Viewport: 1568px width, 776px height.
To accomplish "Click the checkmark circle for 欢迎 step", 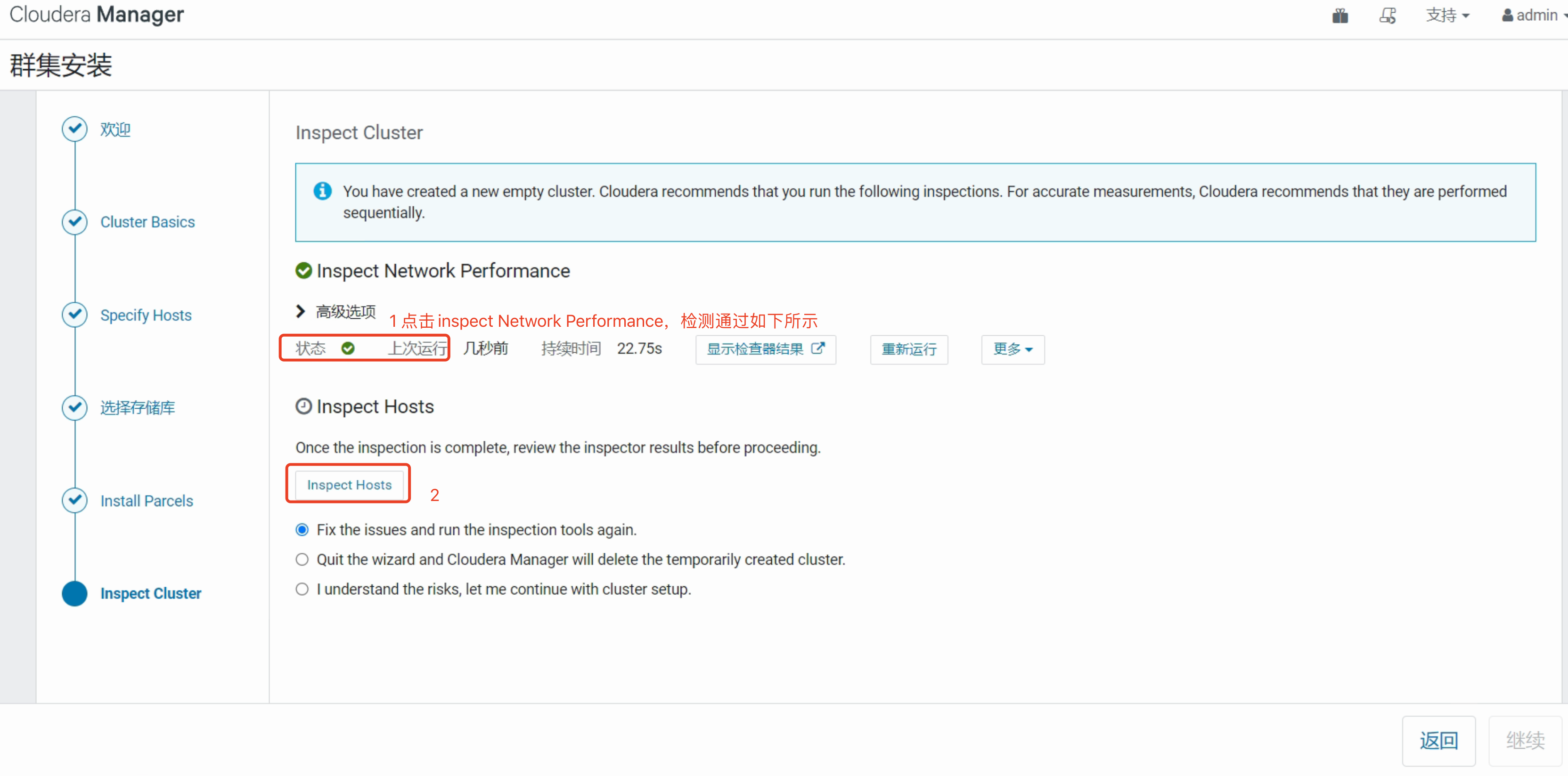I will [x=74, y=129].
